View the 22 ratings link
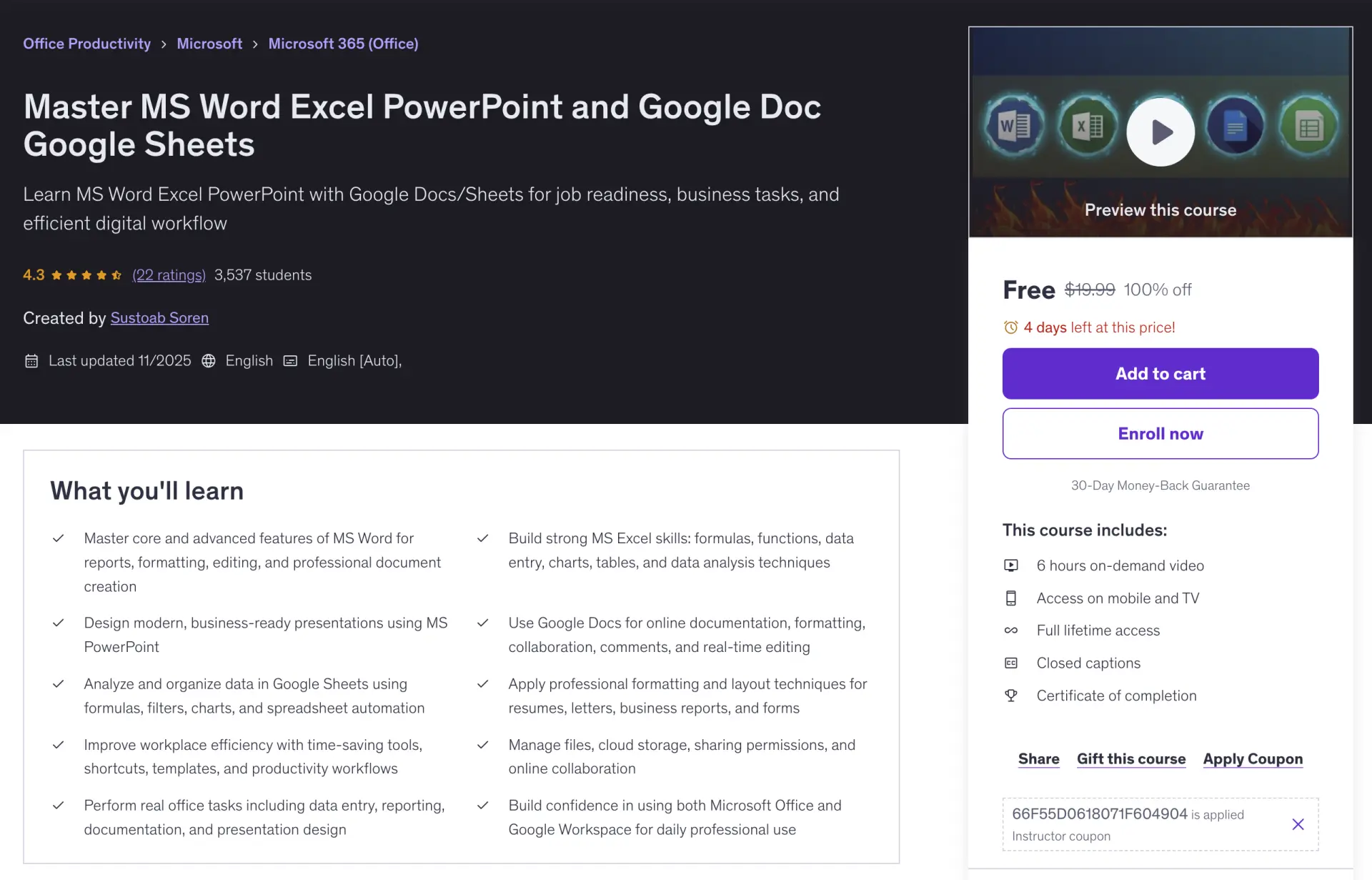Image resolution: width=1372 pixels, height=880 pixels. click(x=169, y=275)
